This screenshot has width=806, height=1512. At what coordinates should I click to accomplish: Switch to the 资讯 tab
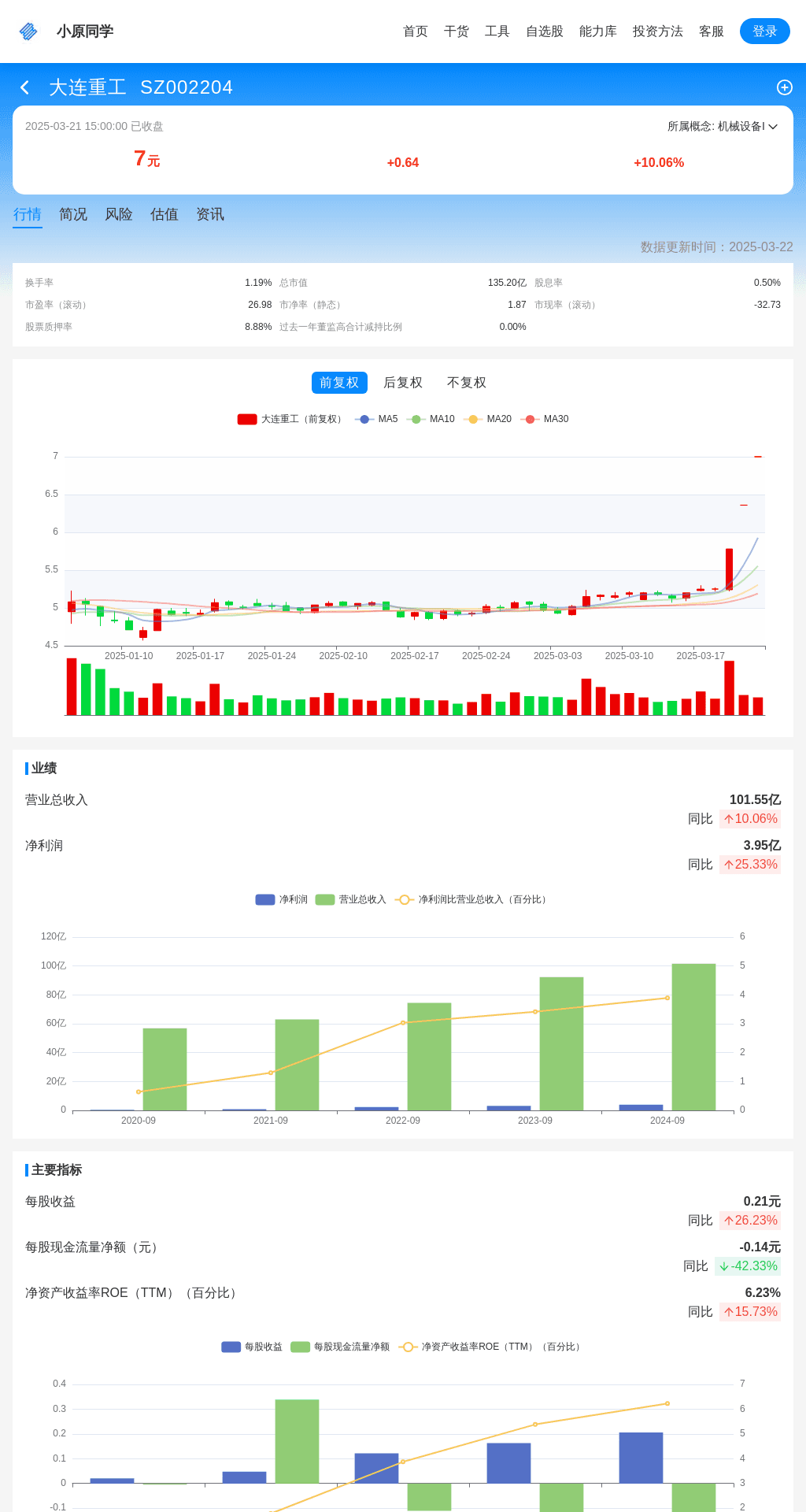tap(210, 214)
